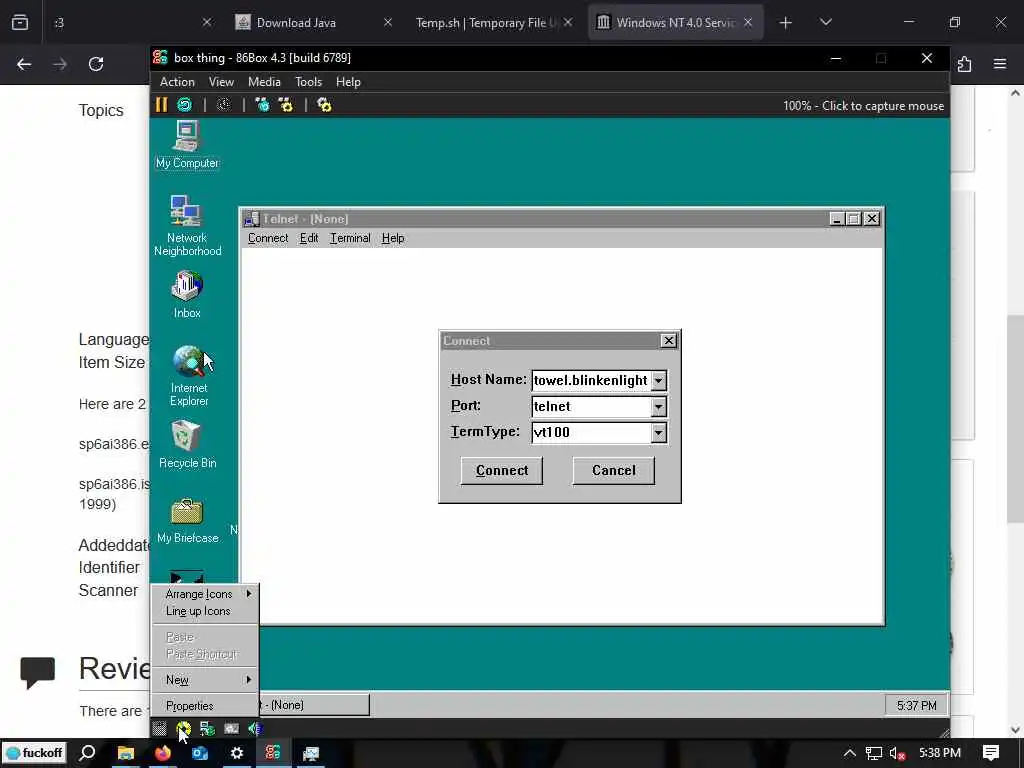The width and height of the screenshot is (1024, 768).
Task: Open the browser extensions icon
Action: [x=965, y=64]
